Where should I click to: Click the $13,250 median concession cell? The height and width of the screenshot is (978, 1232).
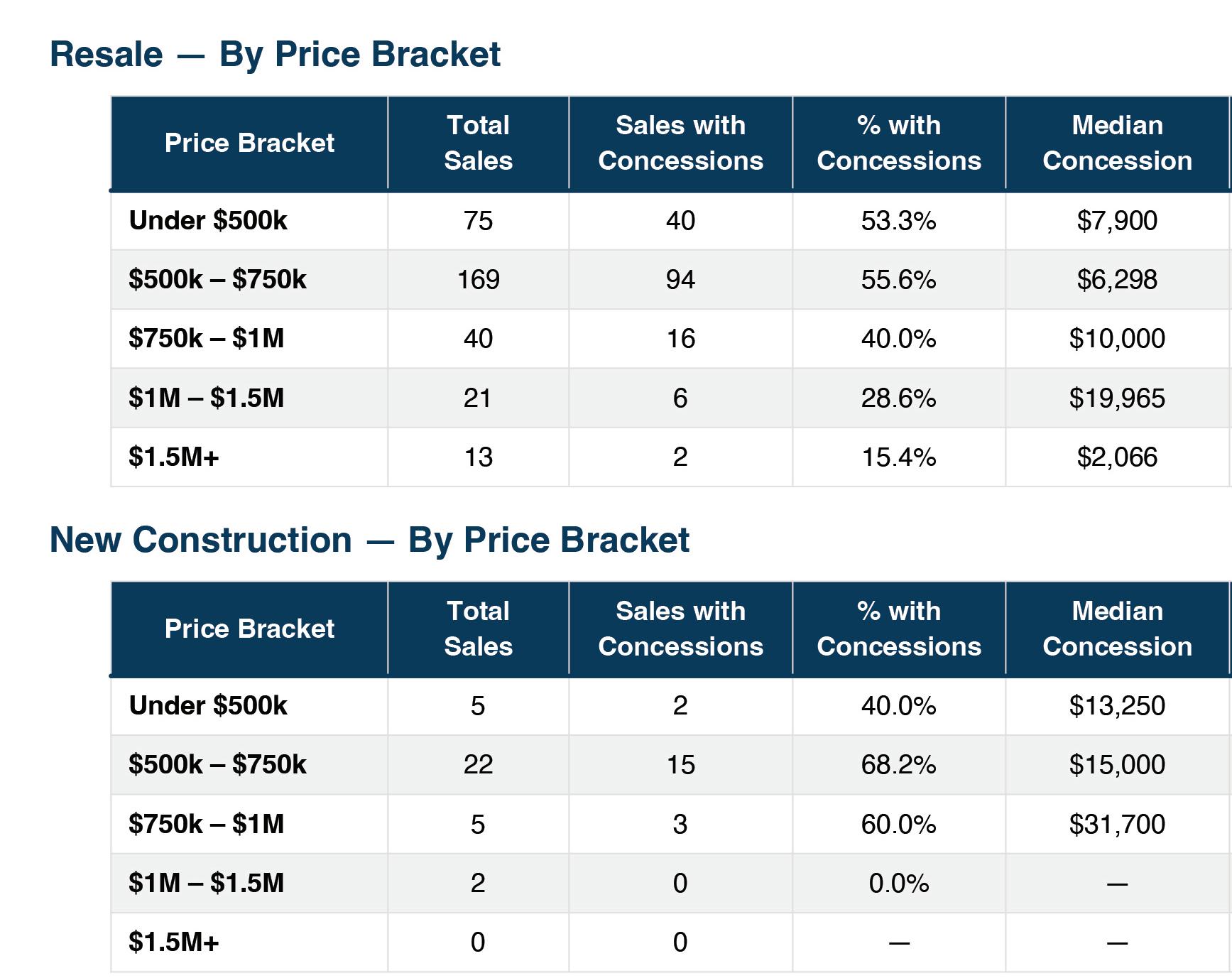[1117, 706]
